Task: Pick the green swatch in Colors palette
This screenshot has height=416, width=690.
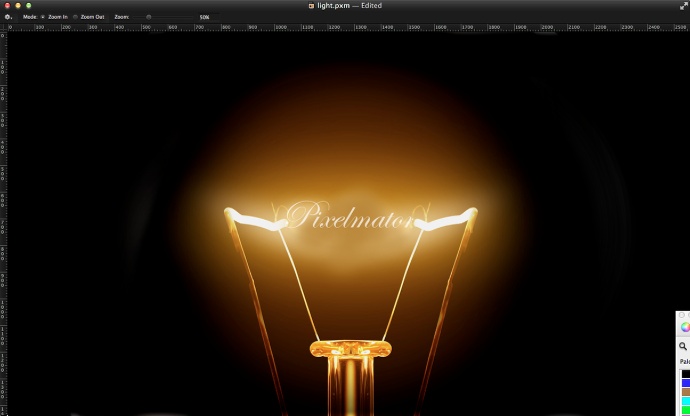Action: coord(686,411)
